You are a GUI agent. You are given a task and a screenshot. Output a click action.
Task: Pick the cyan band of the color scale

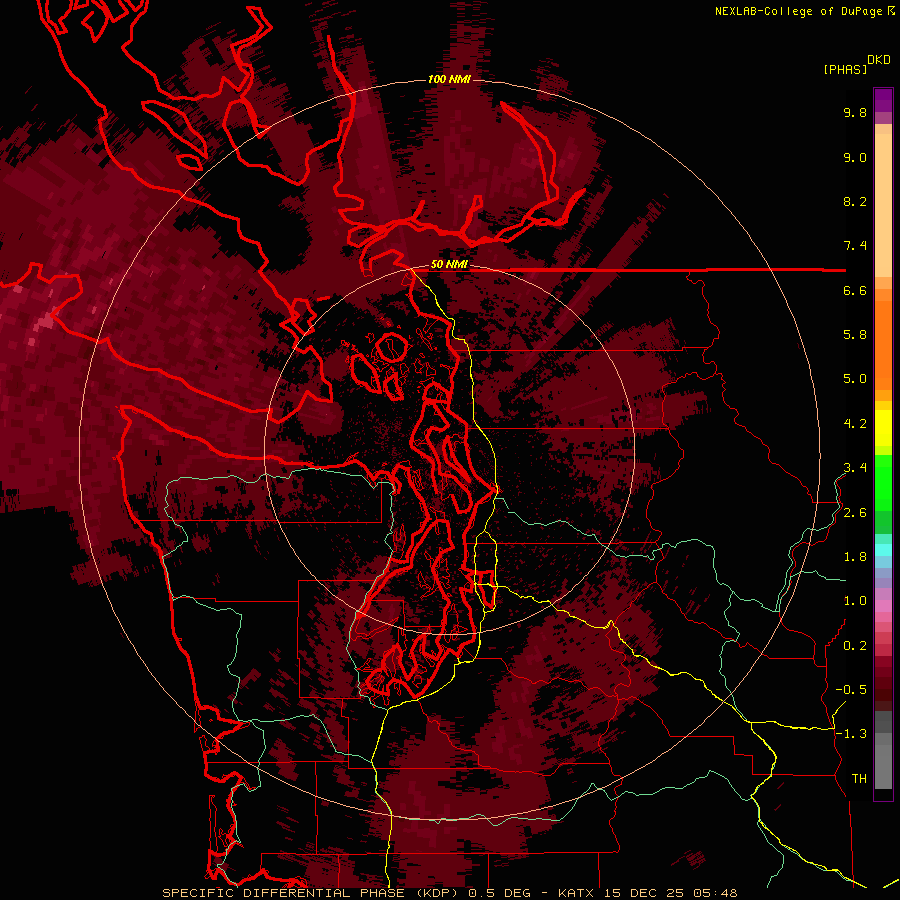click(x=883, y=549)
